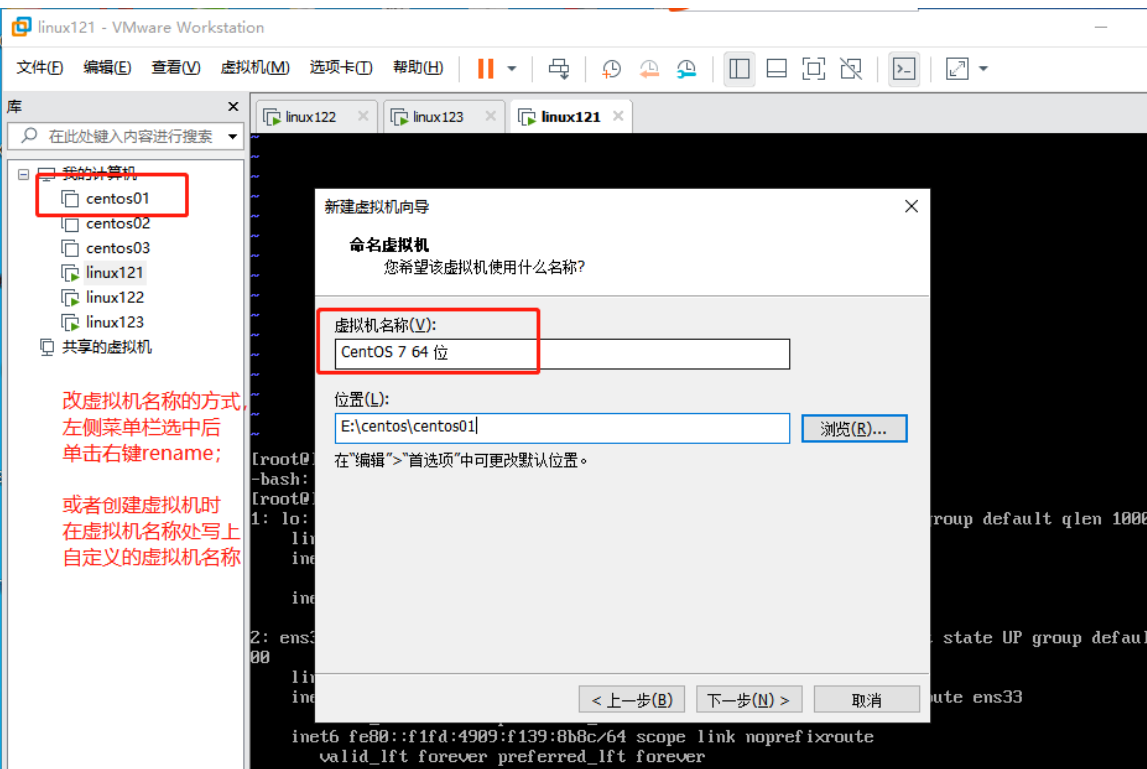The height and width of the screenshot is (769, 1147).
Task: Collapse the 我的计算机 tree node
Action: click(x=23, y=174)
